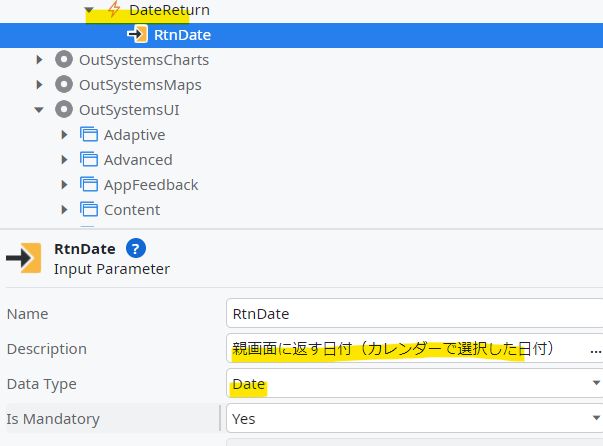The image size is (603, 446).
Task: Expand the Adaptive folder
Action: pos(64,135)
